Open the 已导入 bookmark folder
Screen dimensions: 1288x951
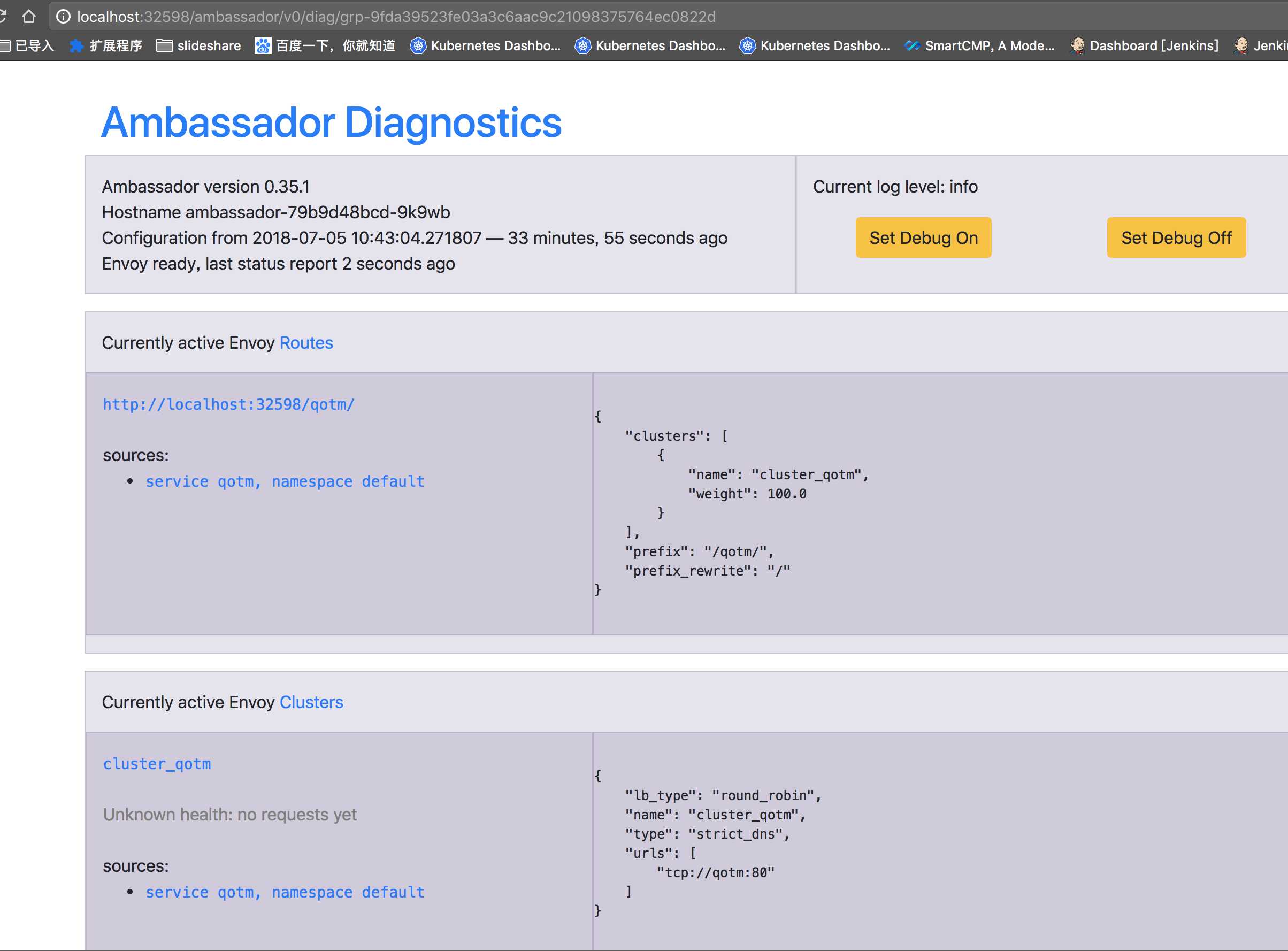tap(27, 45)
